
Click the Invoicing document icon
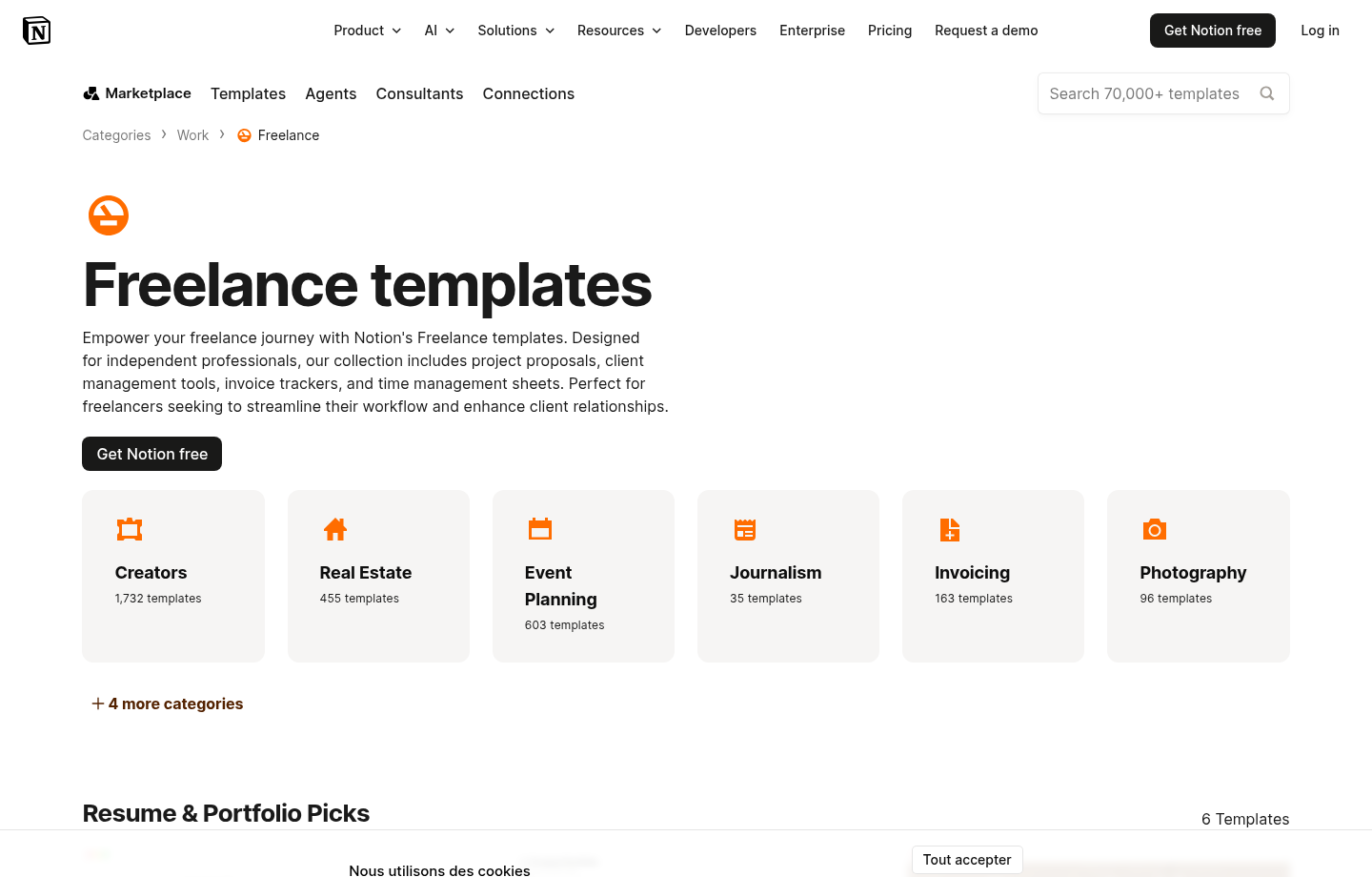pos(950,529)
